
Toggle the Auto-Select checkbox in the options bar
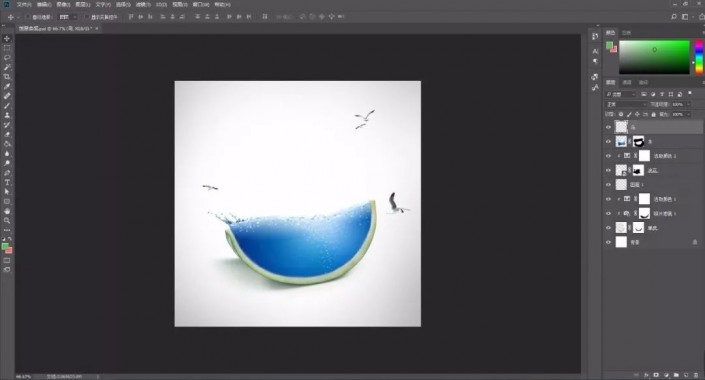[27, 17]
